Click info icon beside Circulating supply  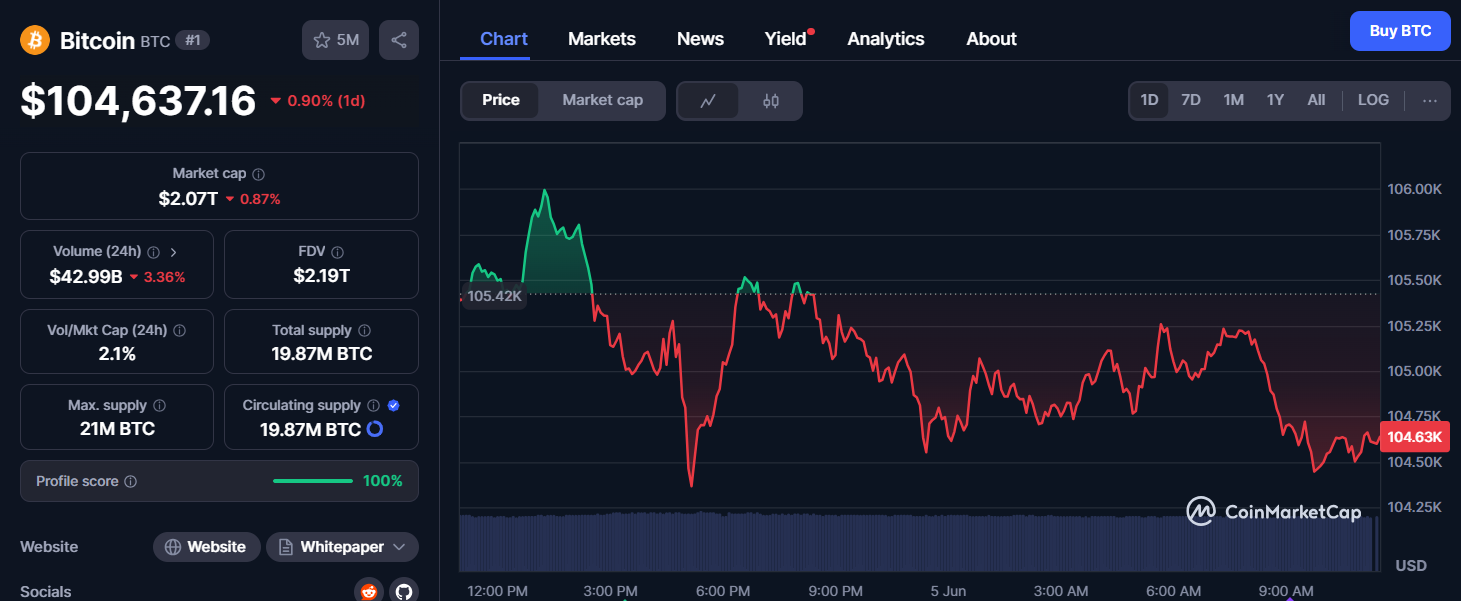click(373, 406)
